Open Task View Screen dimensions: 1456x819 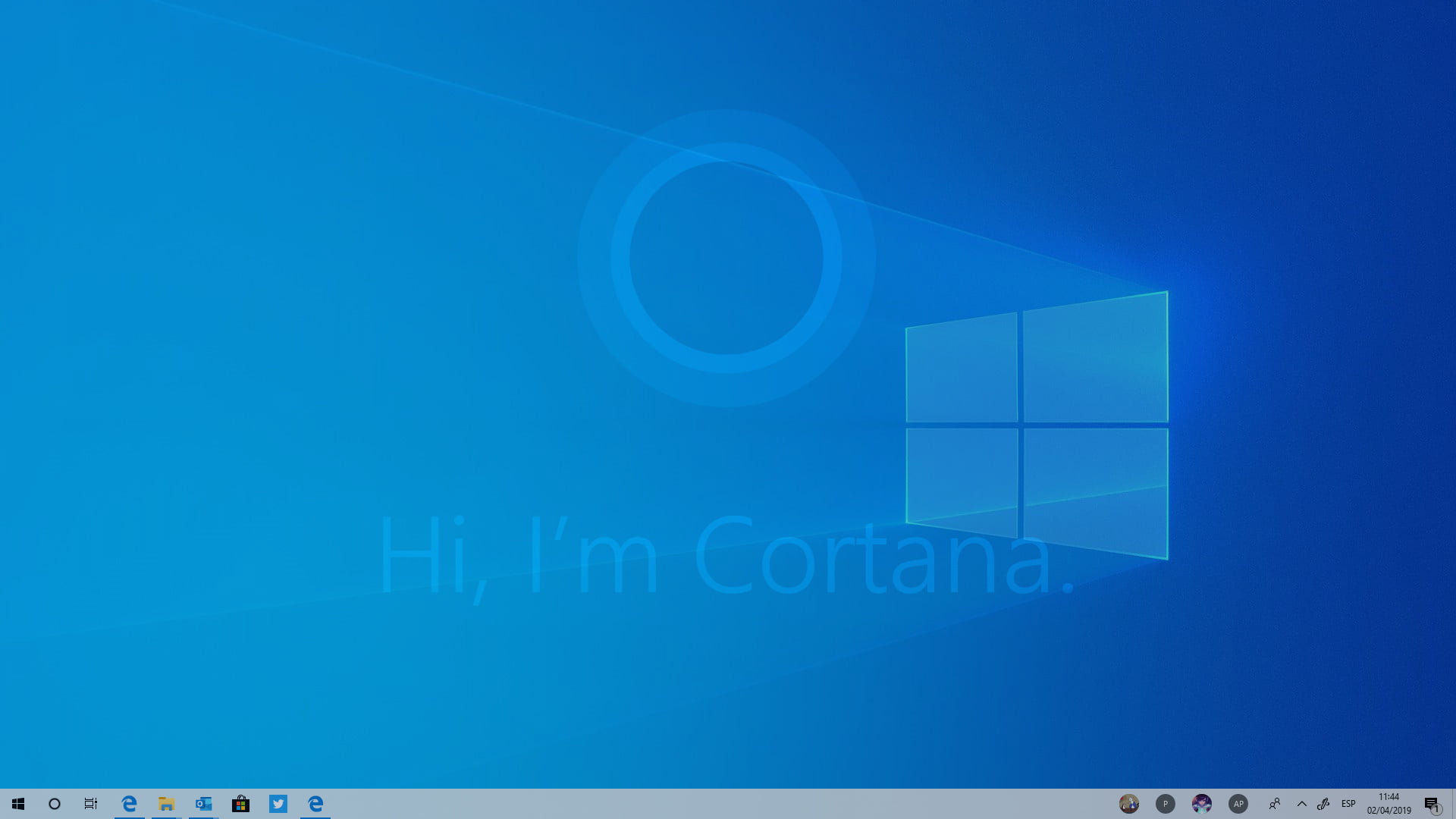point(91,804)
